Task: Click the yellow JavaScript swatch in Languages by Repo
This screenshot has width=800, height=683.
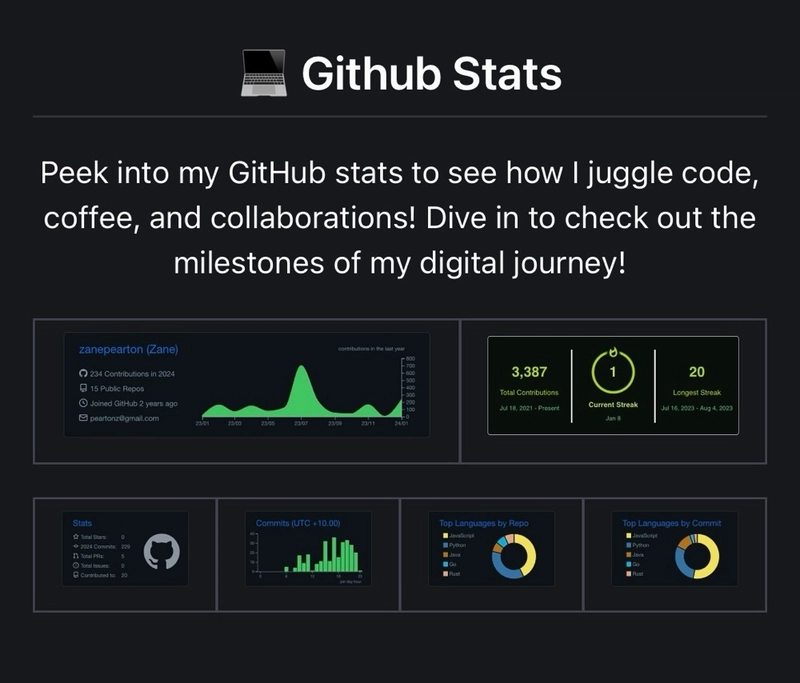Action: point(444,536)
